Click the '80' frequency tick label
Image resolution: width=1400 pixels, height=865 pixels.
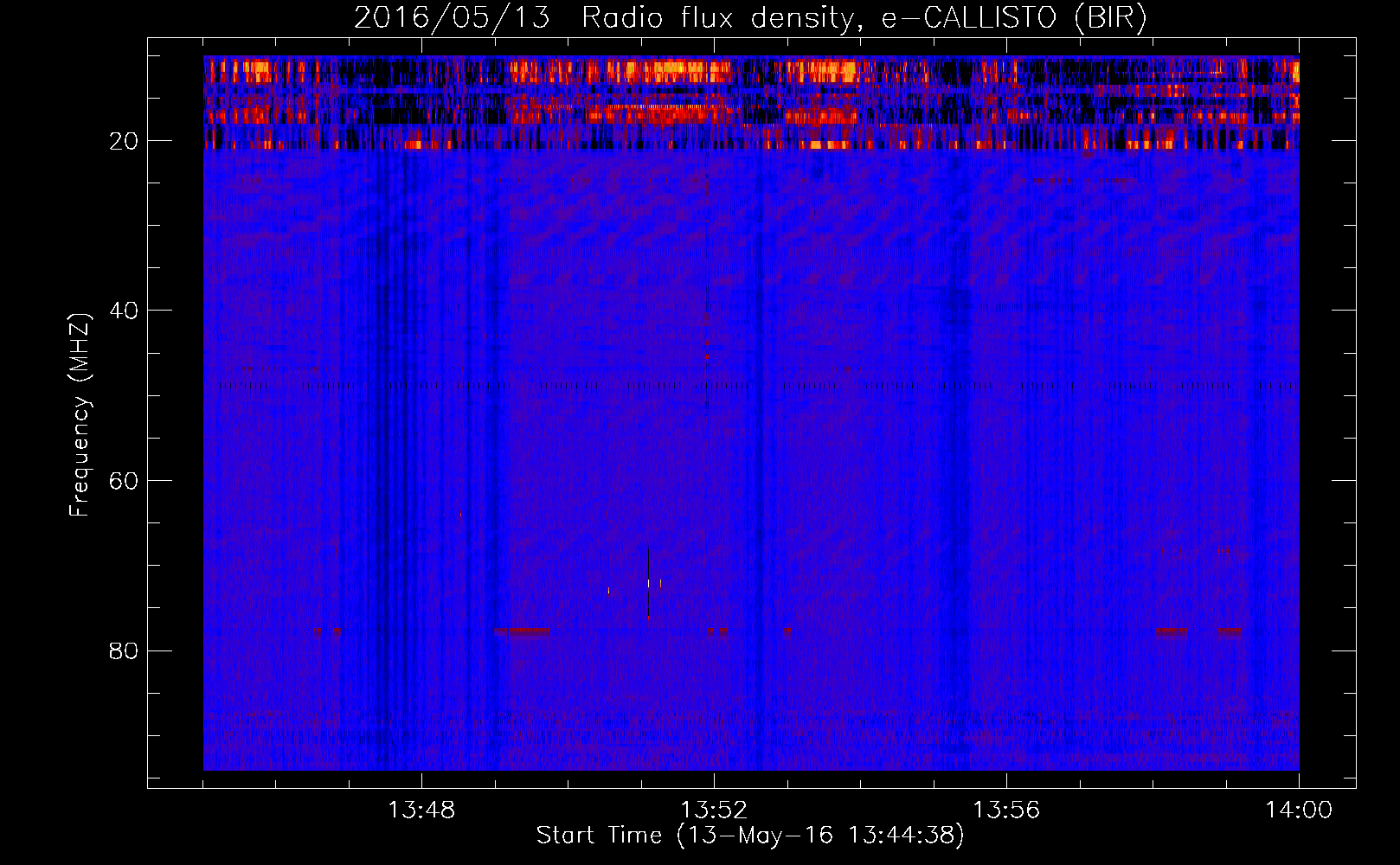pos(124,651)
